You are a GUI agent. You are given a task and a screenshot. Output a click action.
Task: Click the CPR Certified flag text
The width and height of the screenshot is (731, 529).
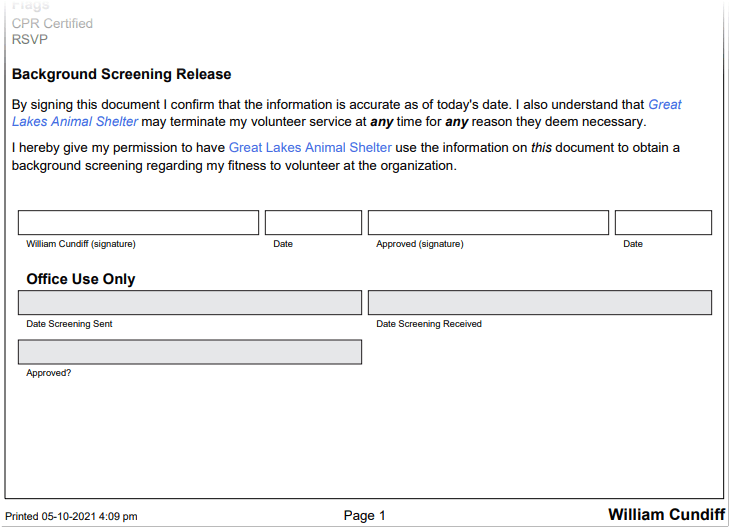point(52,23)
